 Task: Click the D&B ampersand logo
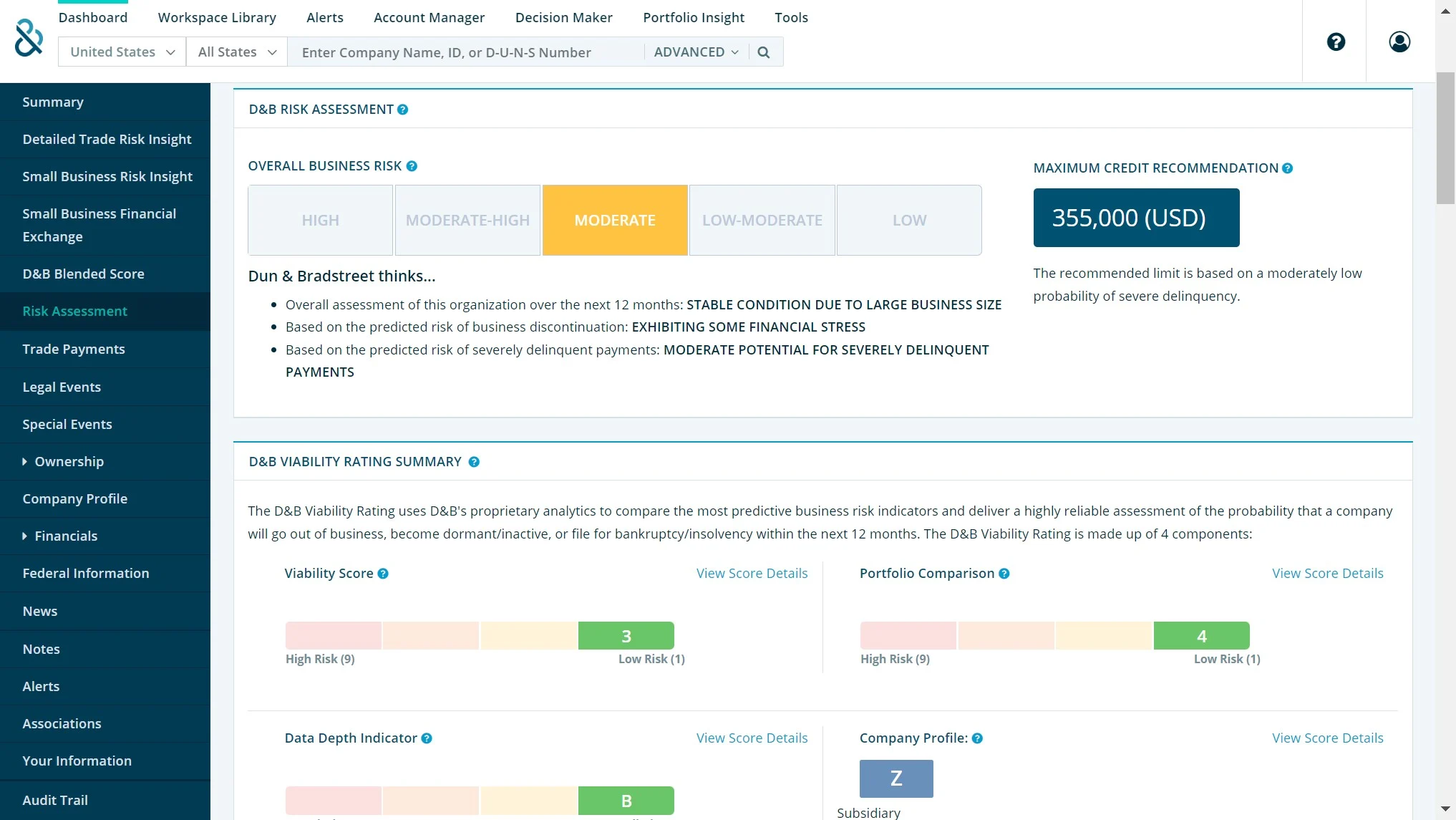click(29, 38)
